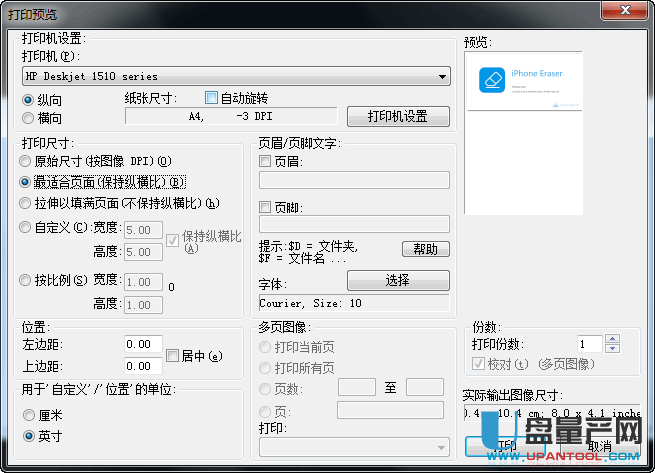Click the 左边距 margin input field

(143, 345)
